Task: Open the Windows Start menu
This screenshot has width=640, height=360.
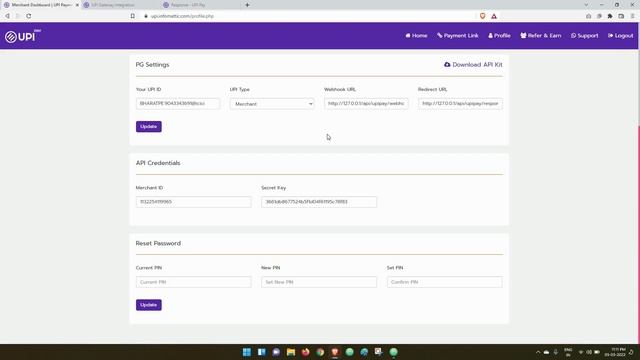Action: point(247,352)
